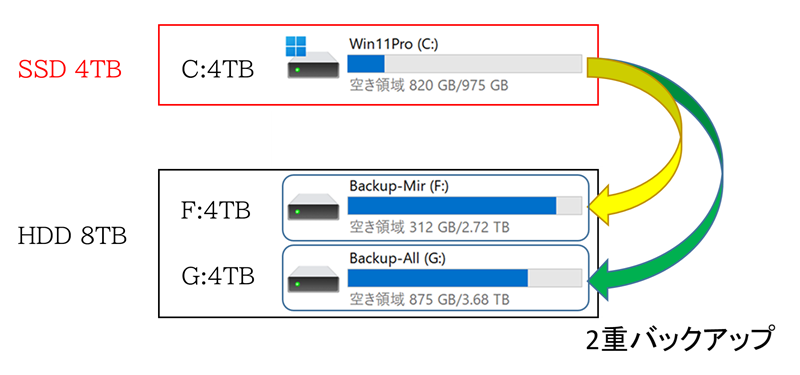
Task: Click the Backup-Mir (F:) drive icon
Action: click(313, 208)
